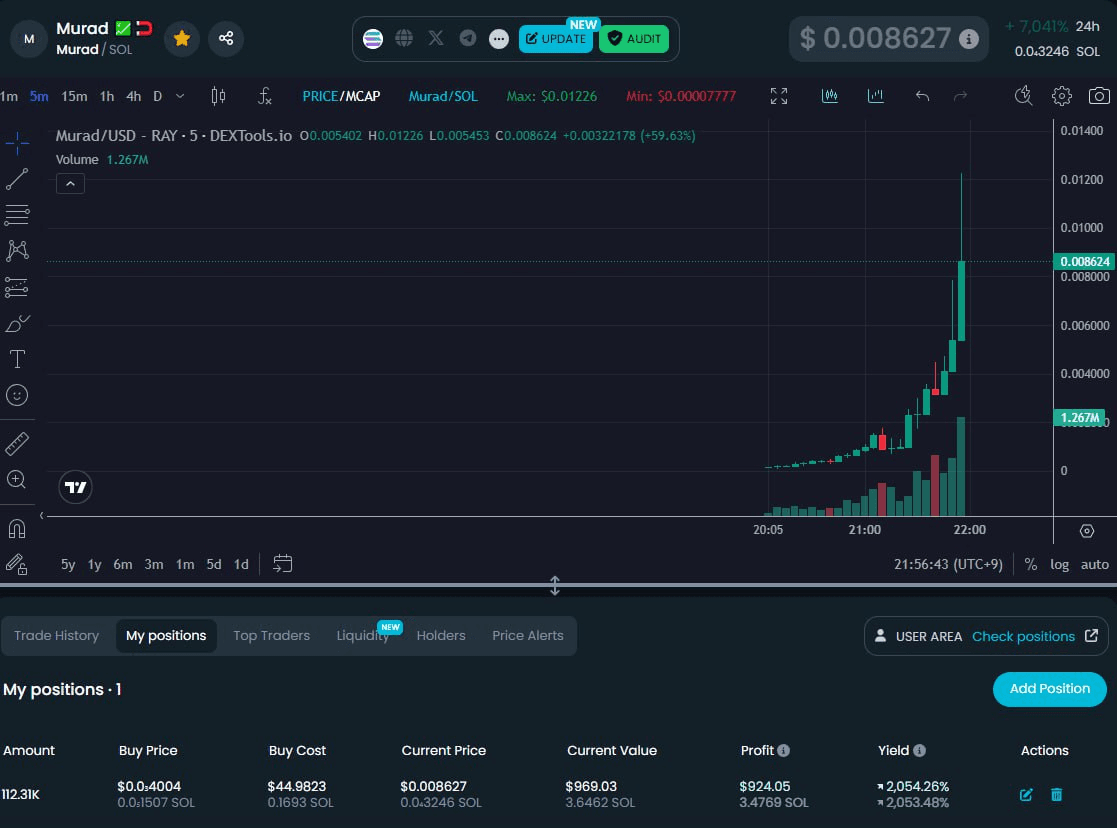Click the undo arrow on chart toolbar

[x=923, y=96]
